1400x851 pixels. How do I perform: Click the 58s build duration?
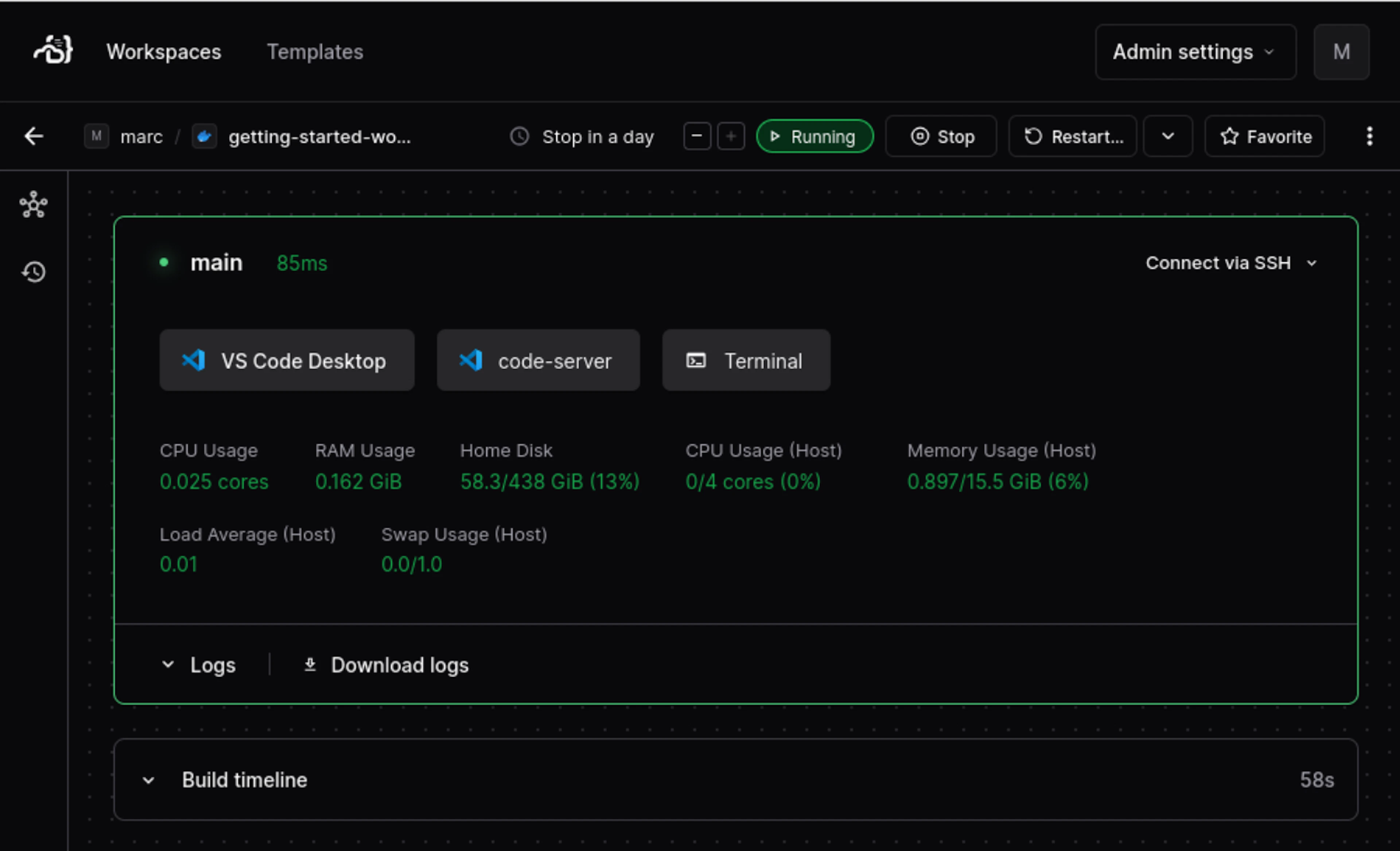click(x=1317, y=780)
